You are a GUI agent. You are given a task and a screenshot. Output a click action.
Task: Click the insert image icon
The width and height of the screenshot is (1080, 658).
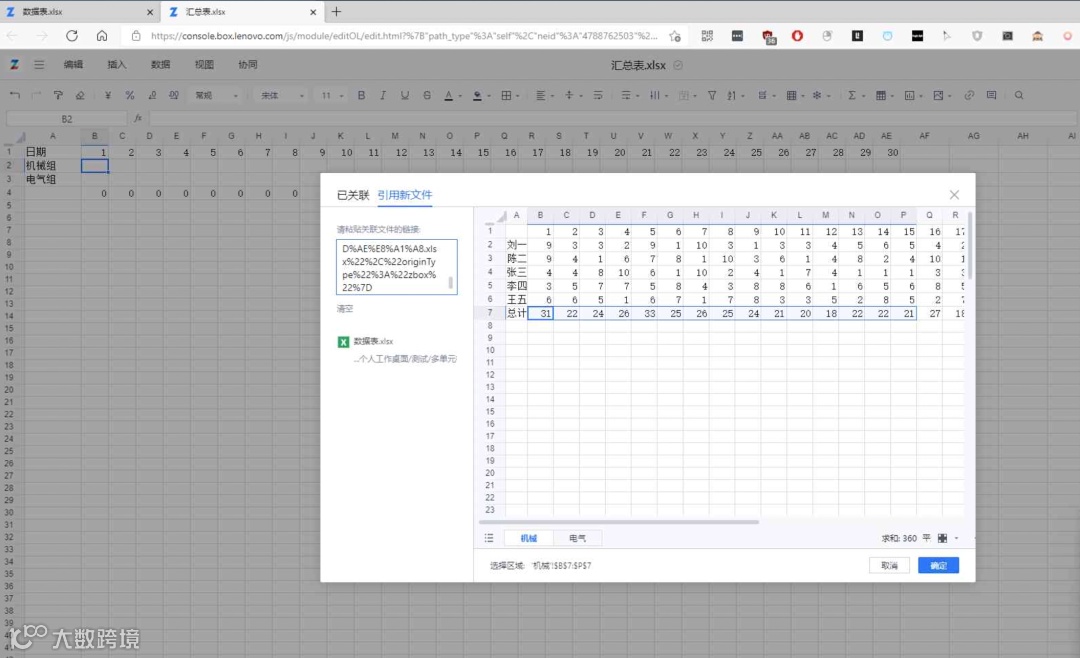tap(938, 95)
